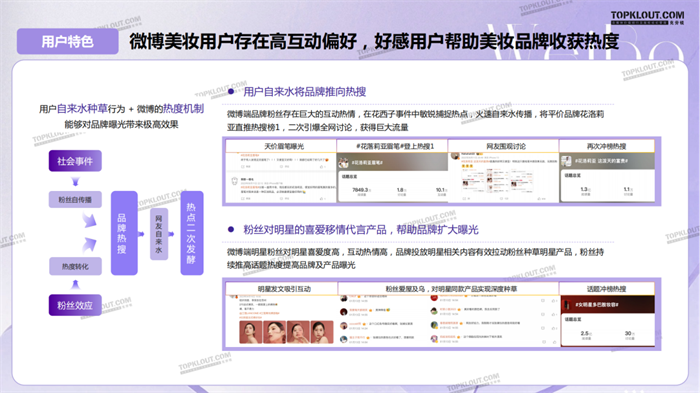Click bullet before 用户自来水将品牌推向热搜
This screenshot has height=393, width=700.
click(x=231, y=92)
